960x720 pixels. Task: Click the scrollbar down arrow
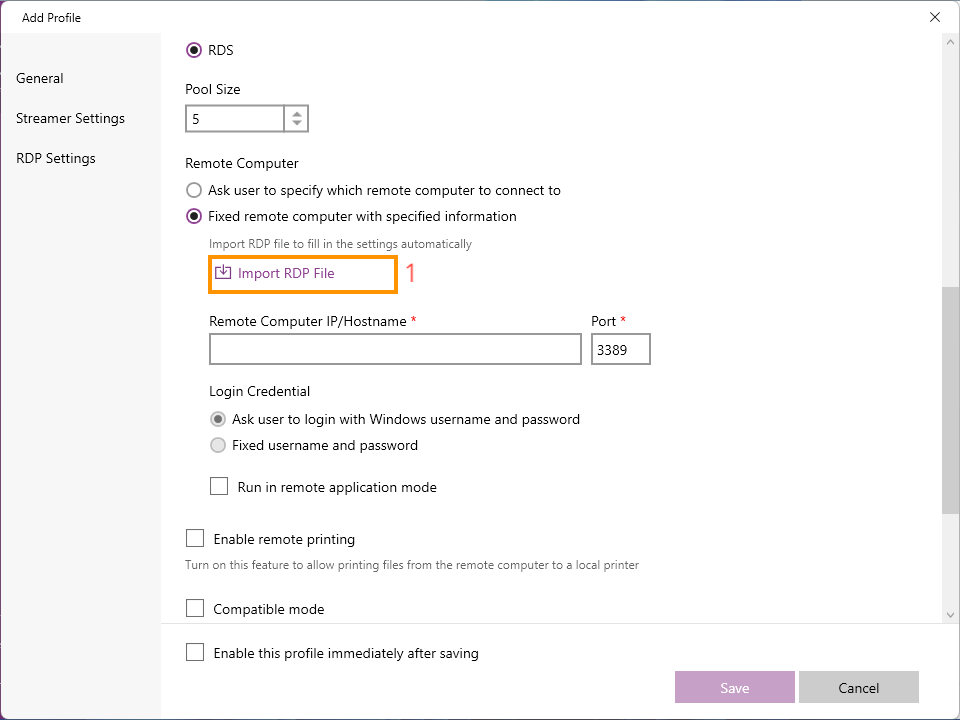[x=950, y=615]
